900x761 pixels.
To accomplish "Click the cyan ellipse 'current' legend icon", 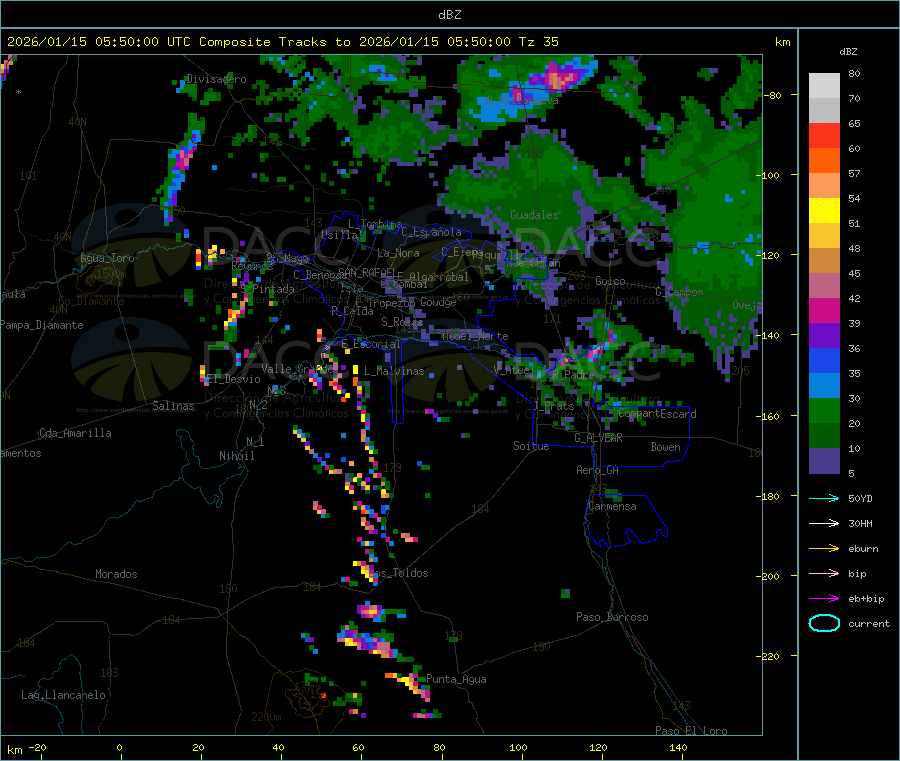I will pyautogui.click(x=824, y=623).
